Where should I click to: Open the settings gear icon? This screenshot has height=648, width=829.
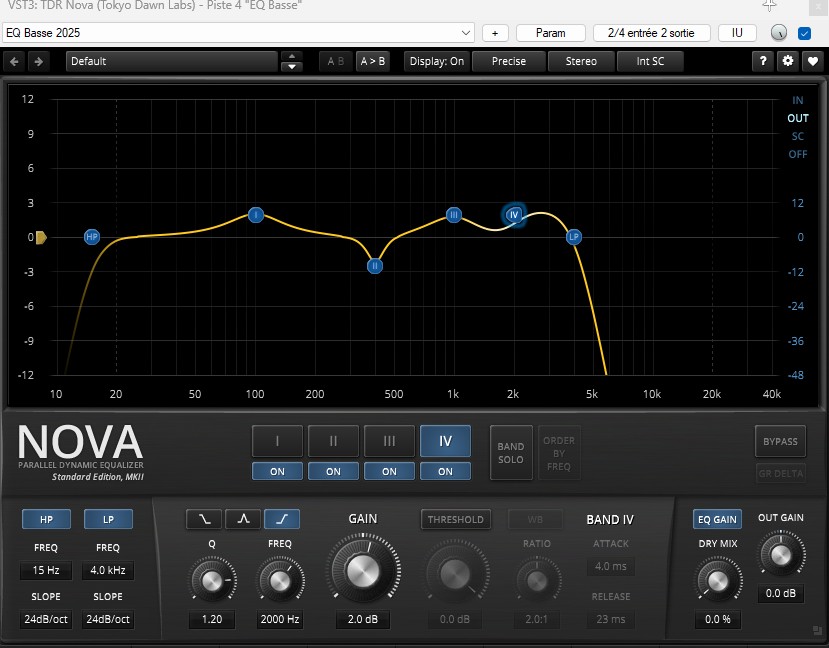tap(788, 61)
